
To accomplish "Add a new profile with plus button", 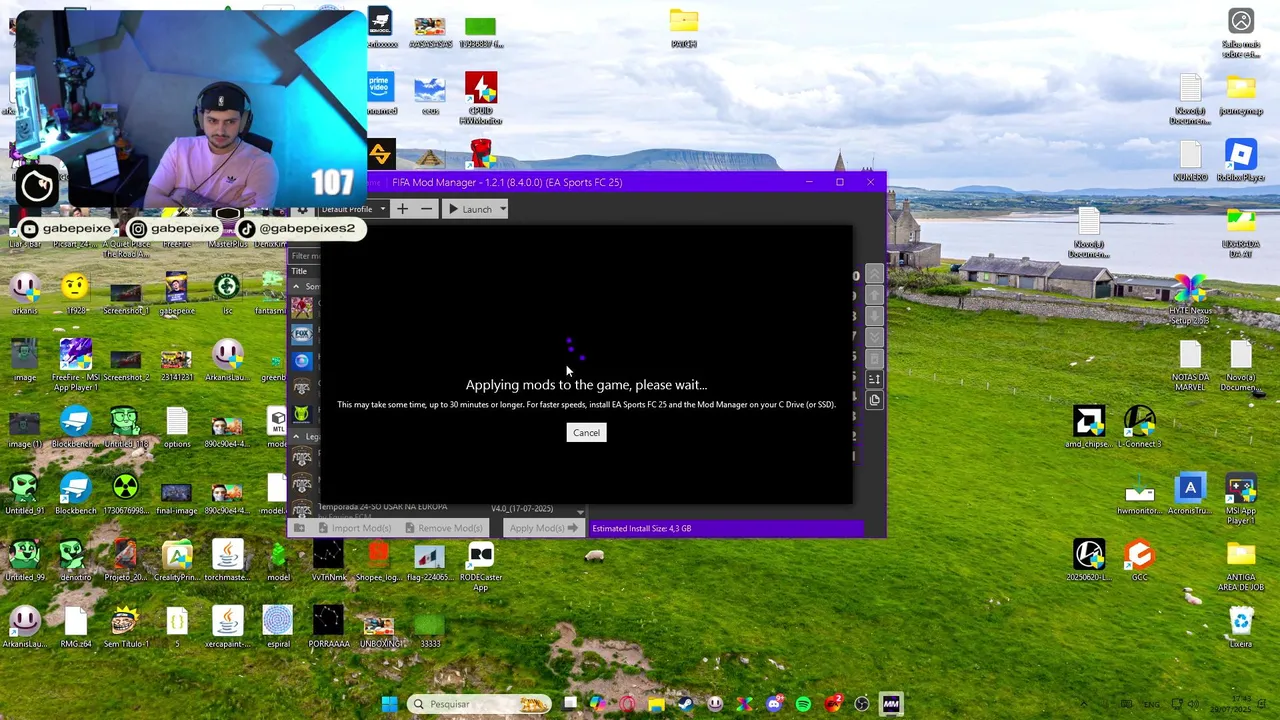I will (402, 209).
